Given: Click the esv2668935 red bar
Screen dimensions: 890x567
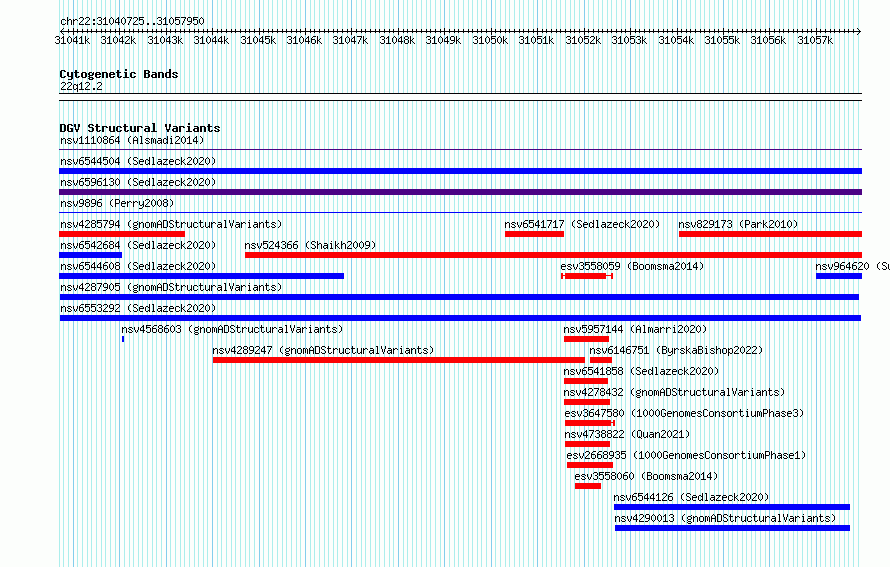Looking at the screenshot, I should pos(590,465).
